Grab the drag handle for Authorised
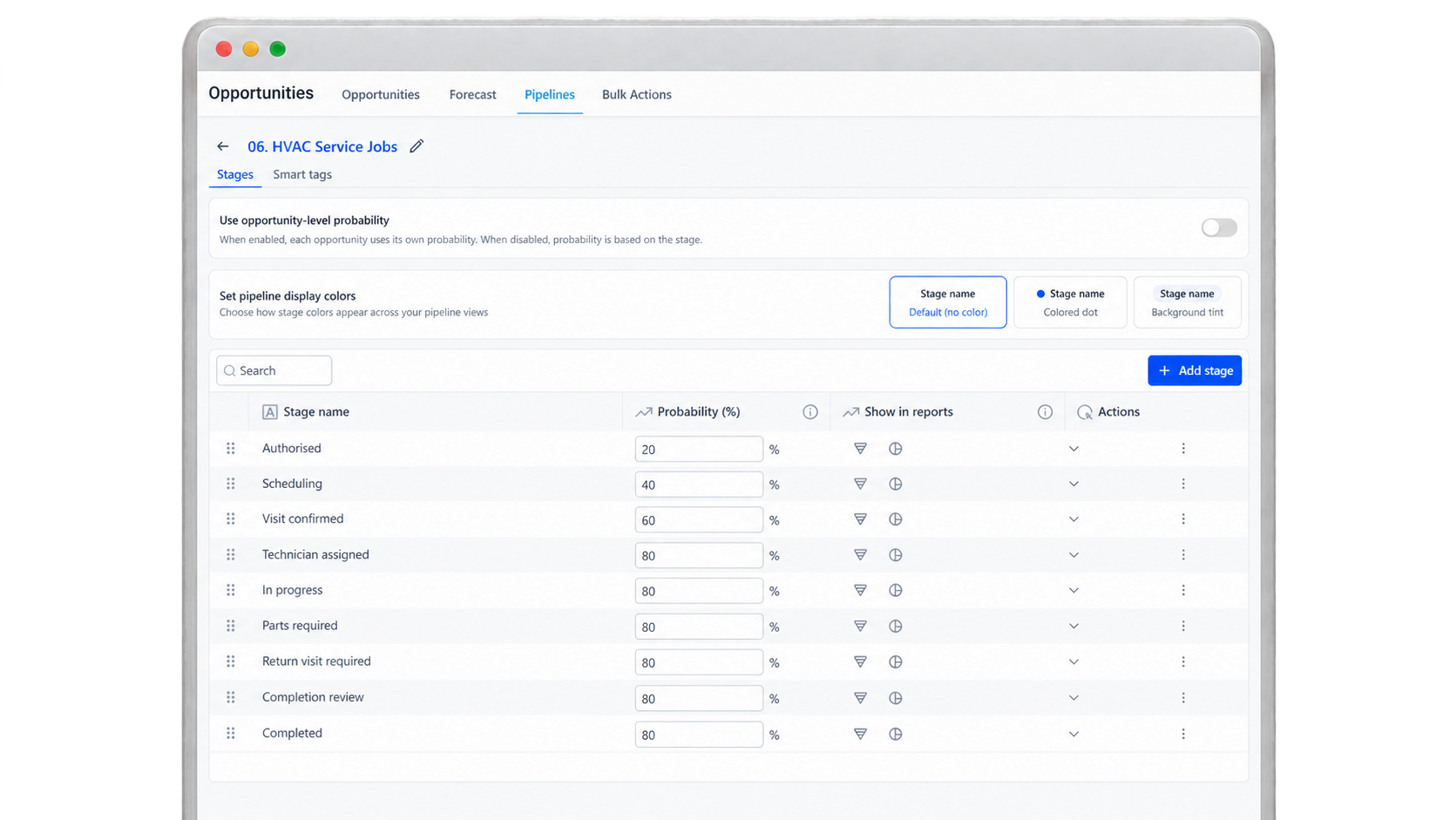This screenshot has height=820, width=1456. point(231,449)
